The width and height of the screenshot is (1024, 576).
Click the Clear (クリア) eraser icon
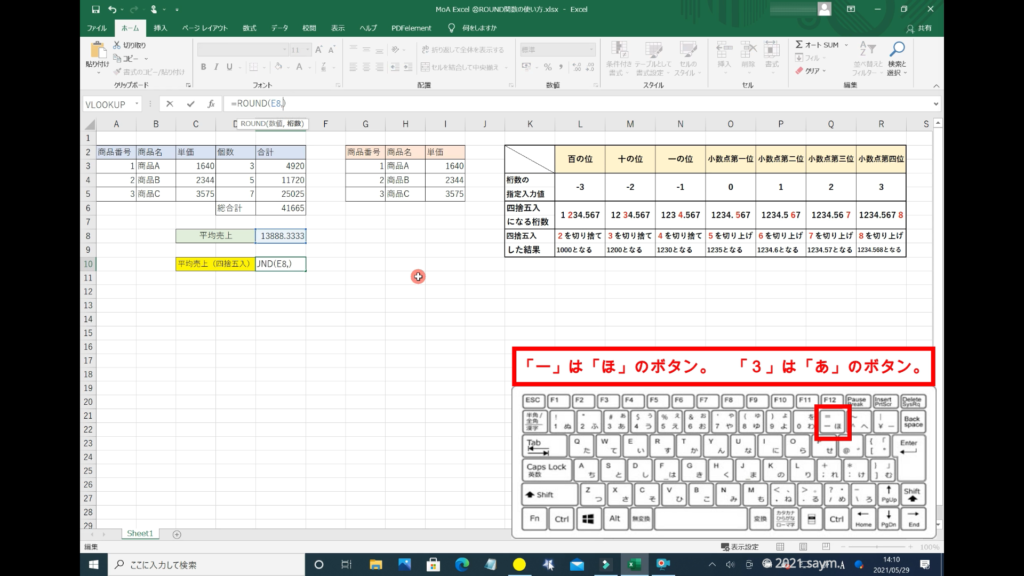click(800, 71)
